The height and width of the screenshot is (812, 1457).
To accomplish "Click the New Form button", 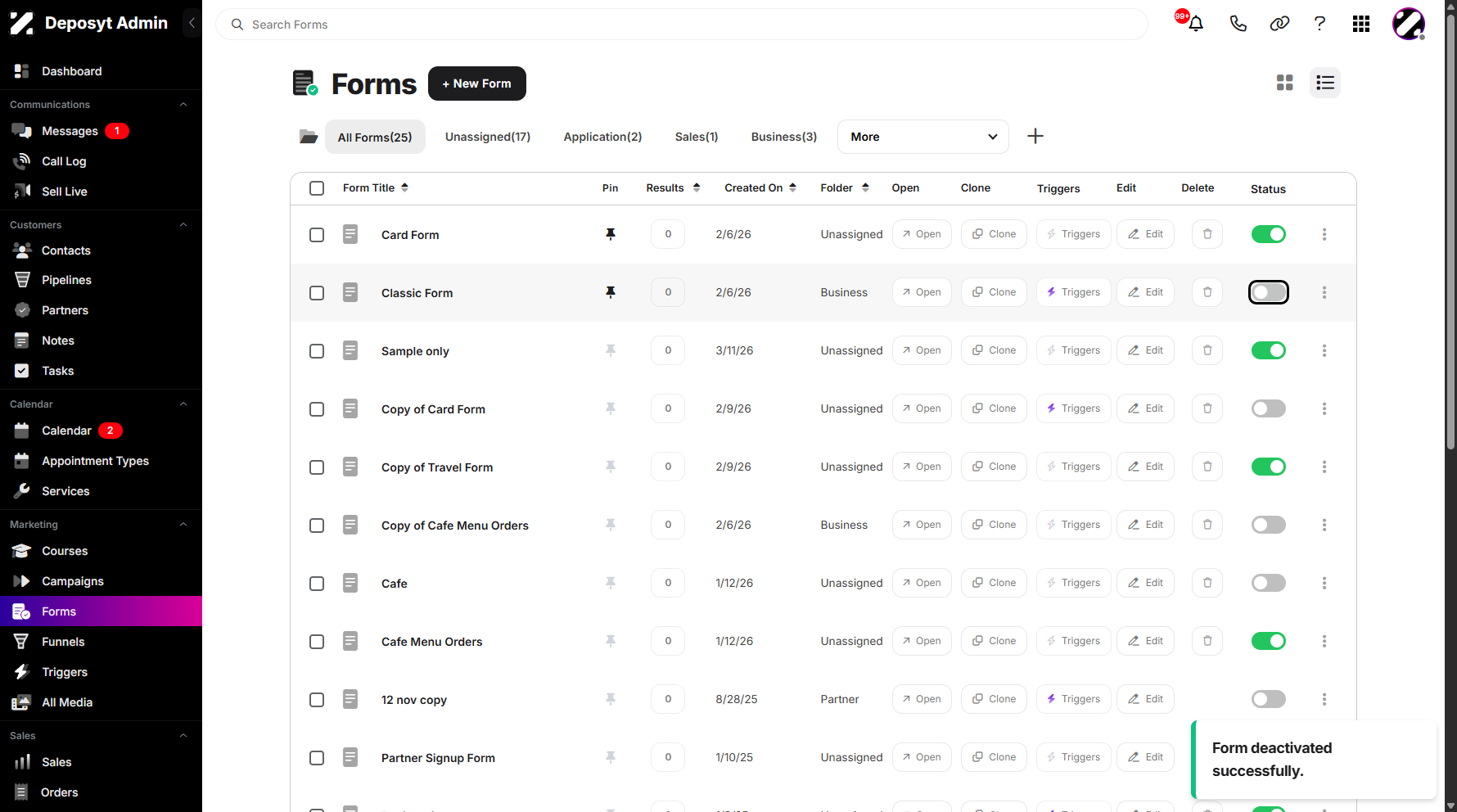I will [477, 83].
